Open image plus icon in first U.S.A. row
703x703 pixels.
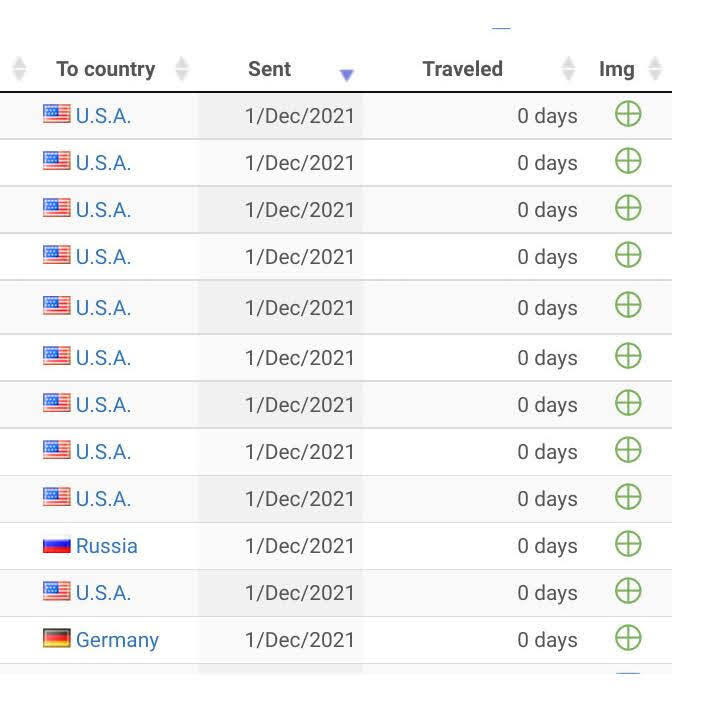tap(628, 114)
